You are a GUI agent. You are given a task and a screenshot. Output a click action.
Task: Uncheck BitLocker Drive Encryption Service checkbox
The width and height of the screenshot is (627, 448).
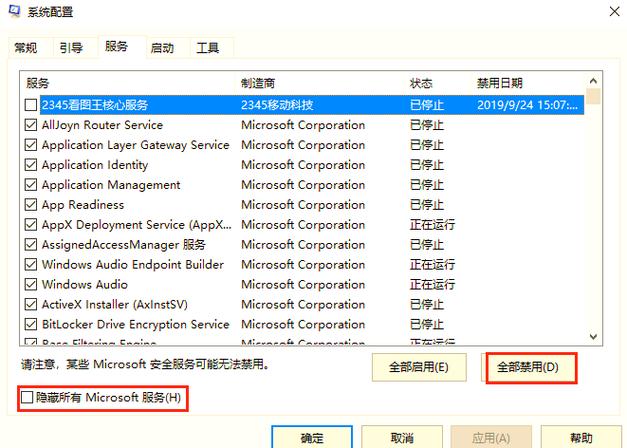[x=31, y=324]
